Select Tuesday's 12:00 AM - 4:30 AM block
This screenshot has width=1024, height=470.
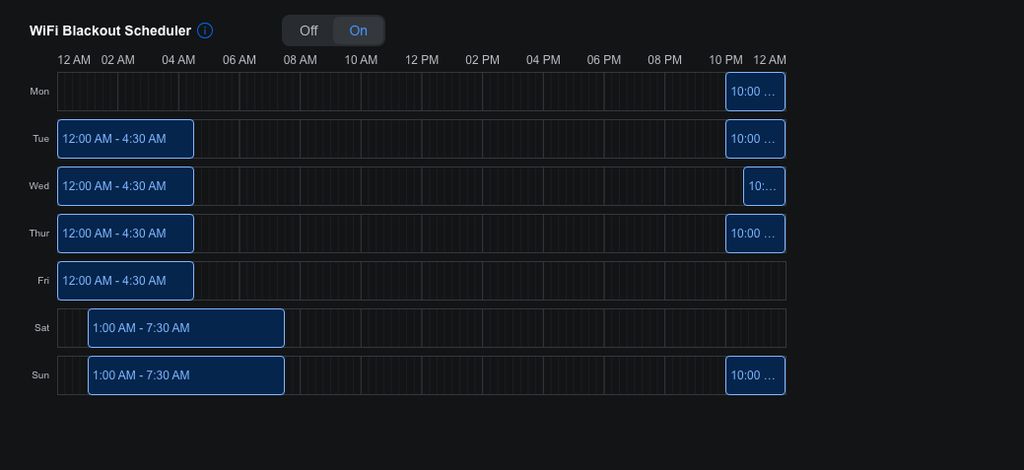click(x=125, y=139)
